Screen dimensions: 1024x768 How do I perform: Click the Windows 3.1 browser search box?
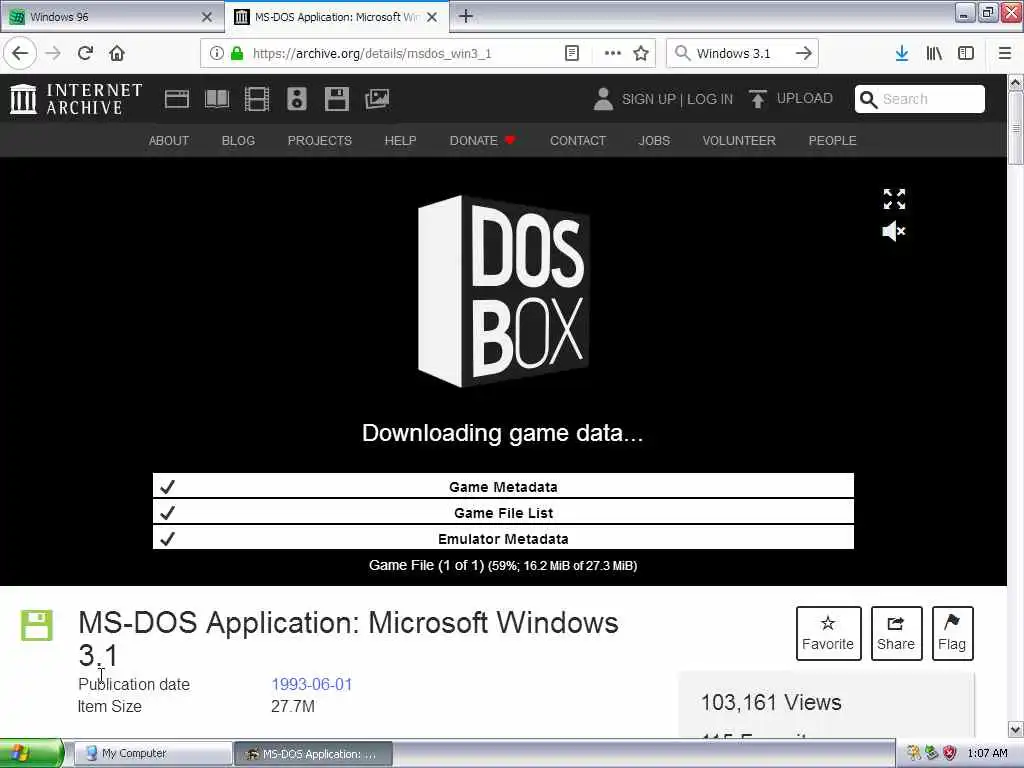[741, 54]
